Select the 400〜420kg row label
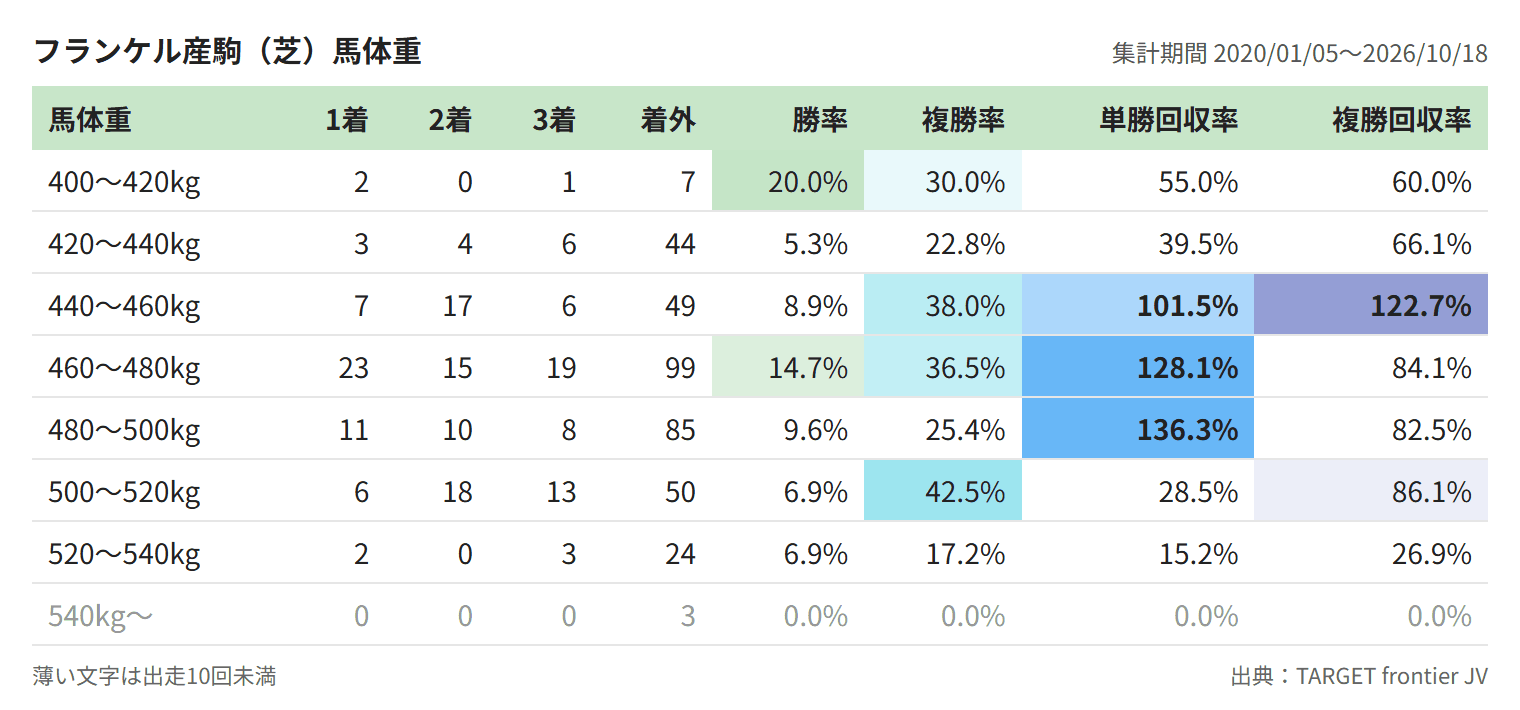1520x710 pixels. pyautogui.click(x=124, y=182)
